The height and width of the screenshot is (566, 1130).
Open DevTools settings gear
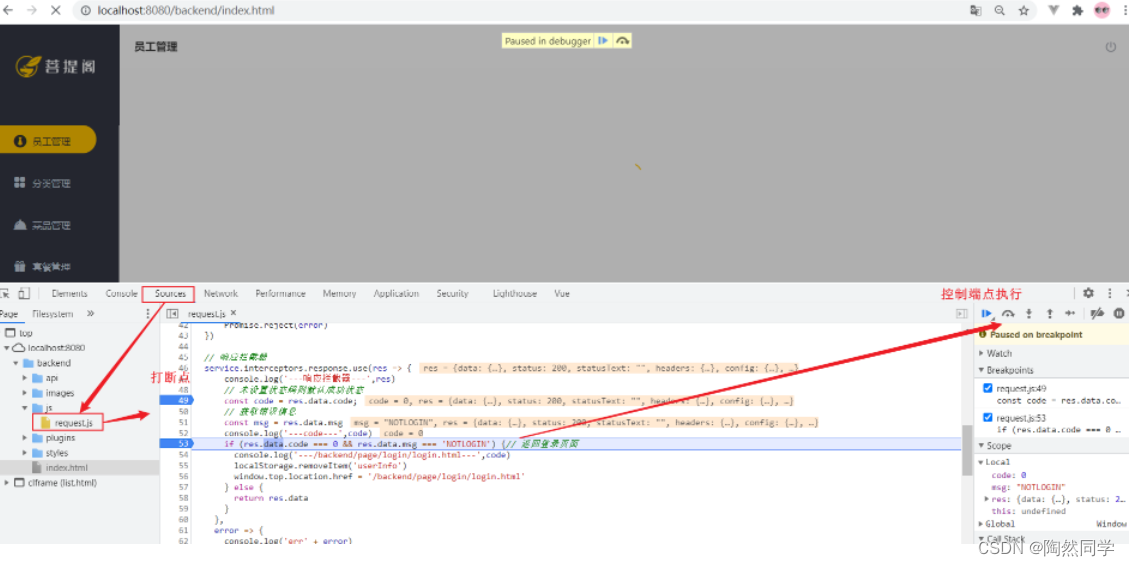[x=1088, y=293]
